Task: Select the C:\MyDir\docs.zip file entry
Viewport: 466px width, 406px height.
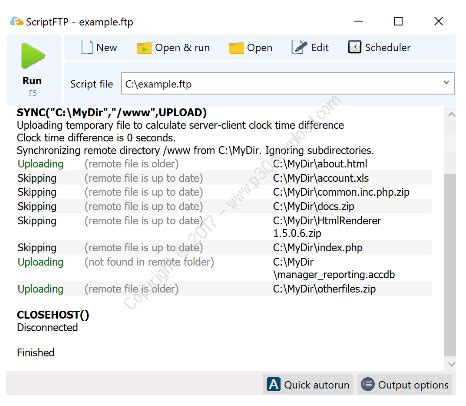Action: click(314, 206)
